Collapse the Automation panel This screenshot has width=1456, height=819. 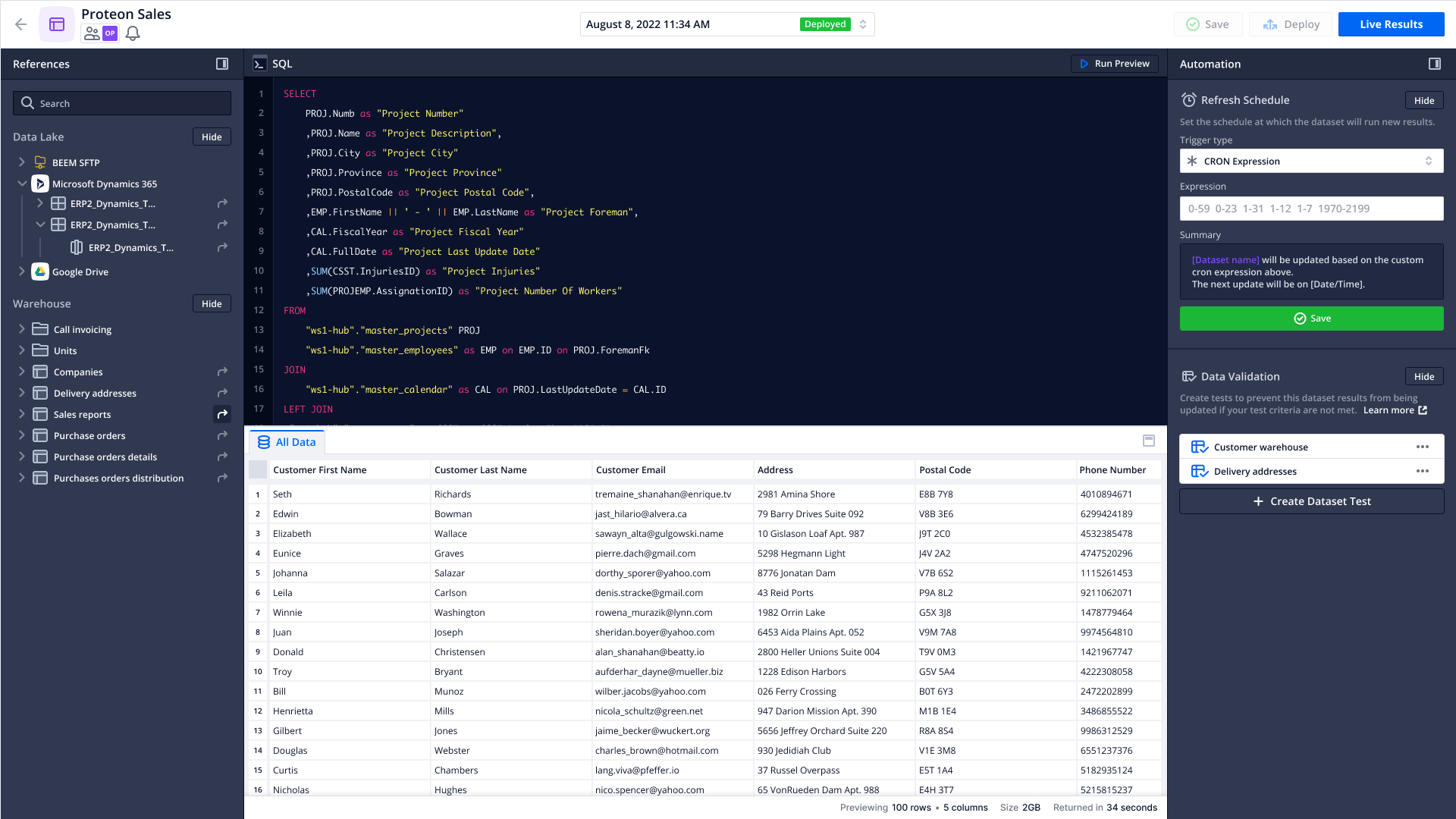[1434, 64]
